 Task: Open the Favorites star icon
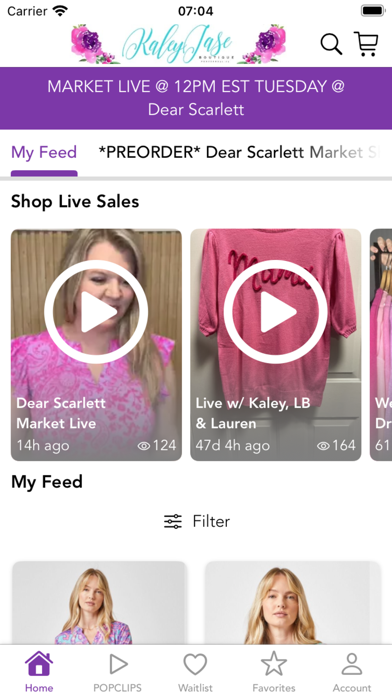pyautogui.click(x=274, y=664)
